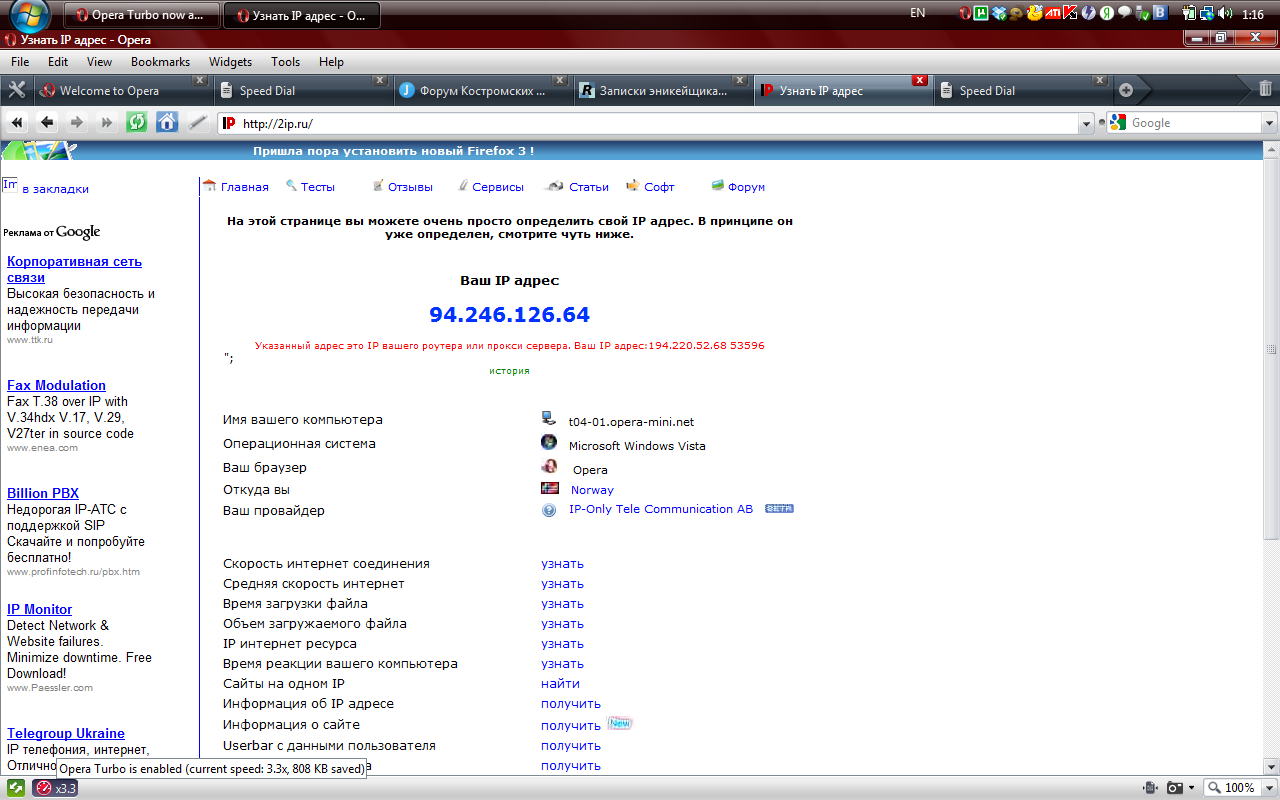This screenshot has height=800, width=1280.
Task: Switch to the Форум Костромских tab
Action: [483, 90]
